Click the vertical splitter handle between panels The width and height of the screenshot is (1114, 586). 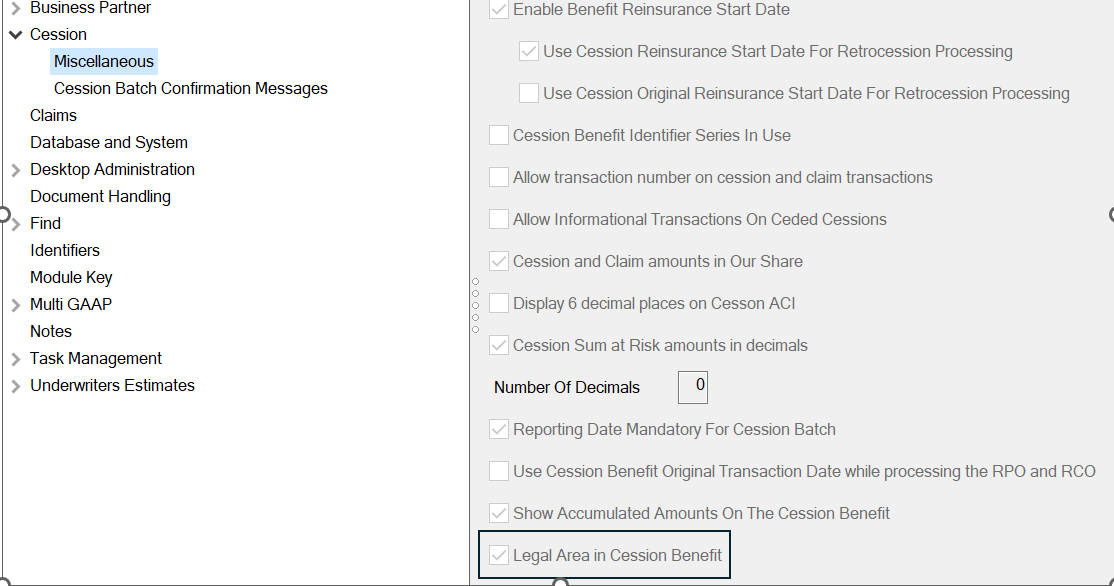475,305
